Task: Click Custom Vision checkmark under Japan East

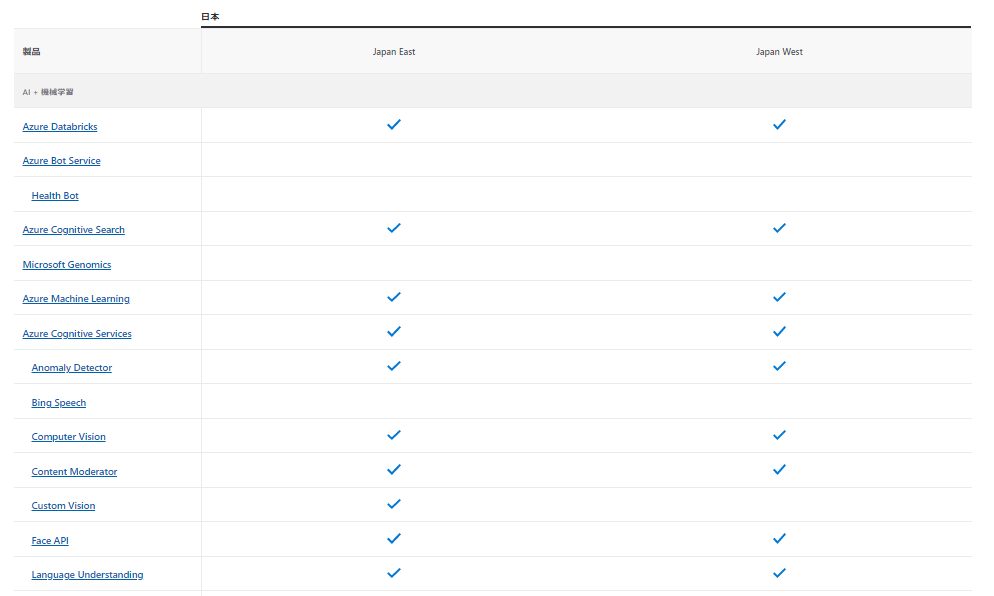Action: 394,504
